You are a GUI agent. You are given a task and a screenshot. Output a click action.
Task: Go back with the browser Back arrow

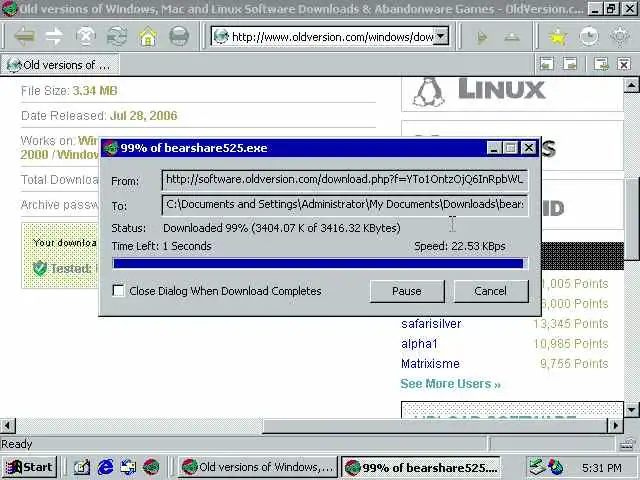click(x=24, y=37)
